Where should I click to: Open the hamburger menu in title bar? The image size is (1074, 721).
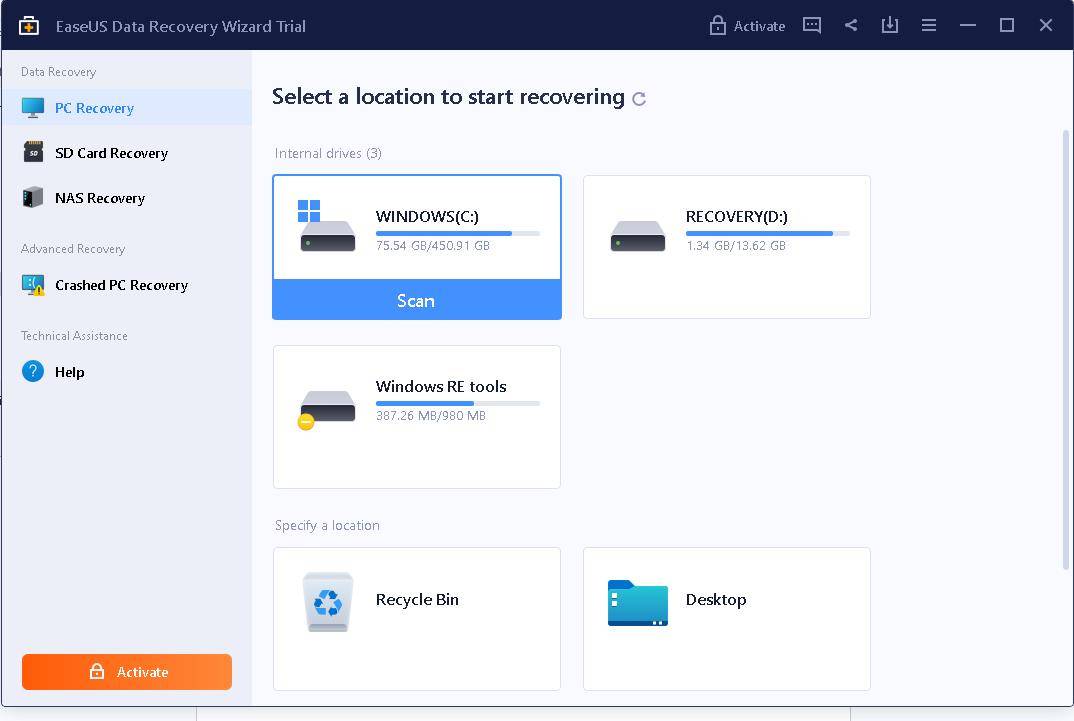929,25
